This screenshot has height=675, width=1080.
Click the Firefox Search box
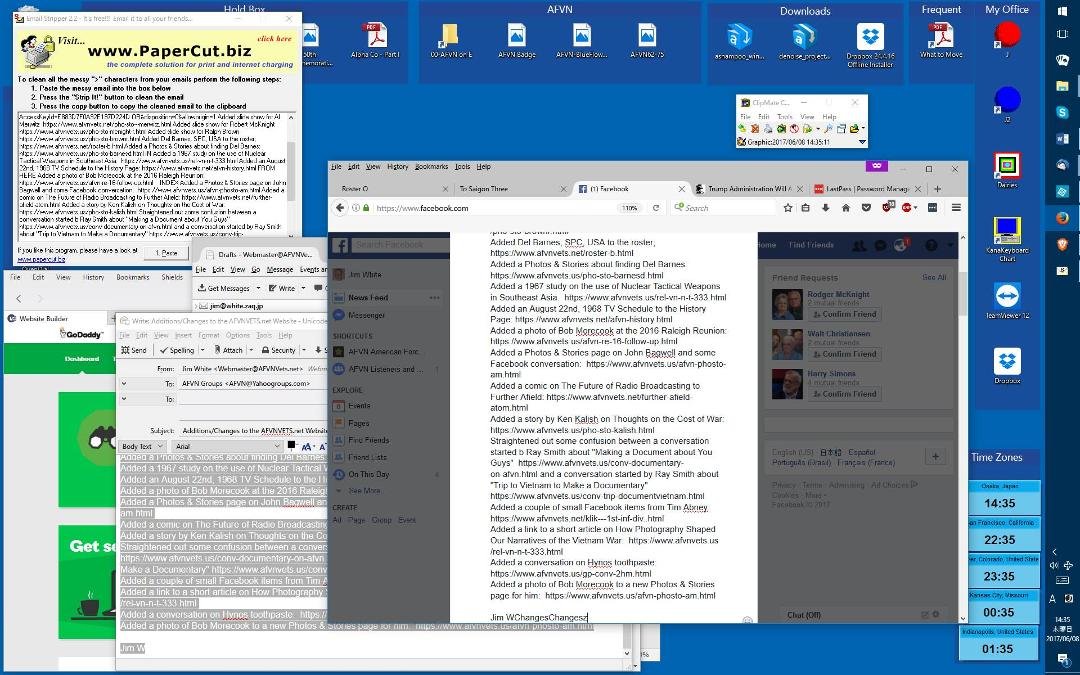(x=723, y=207)
